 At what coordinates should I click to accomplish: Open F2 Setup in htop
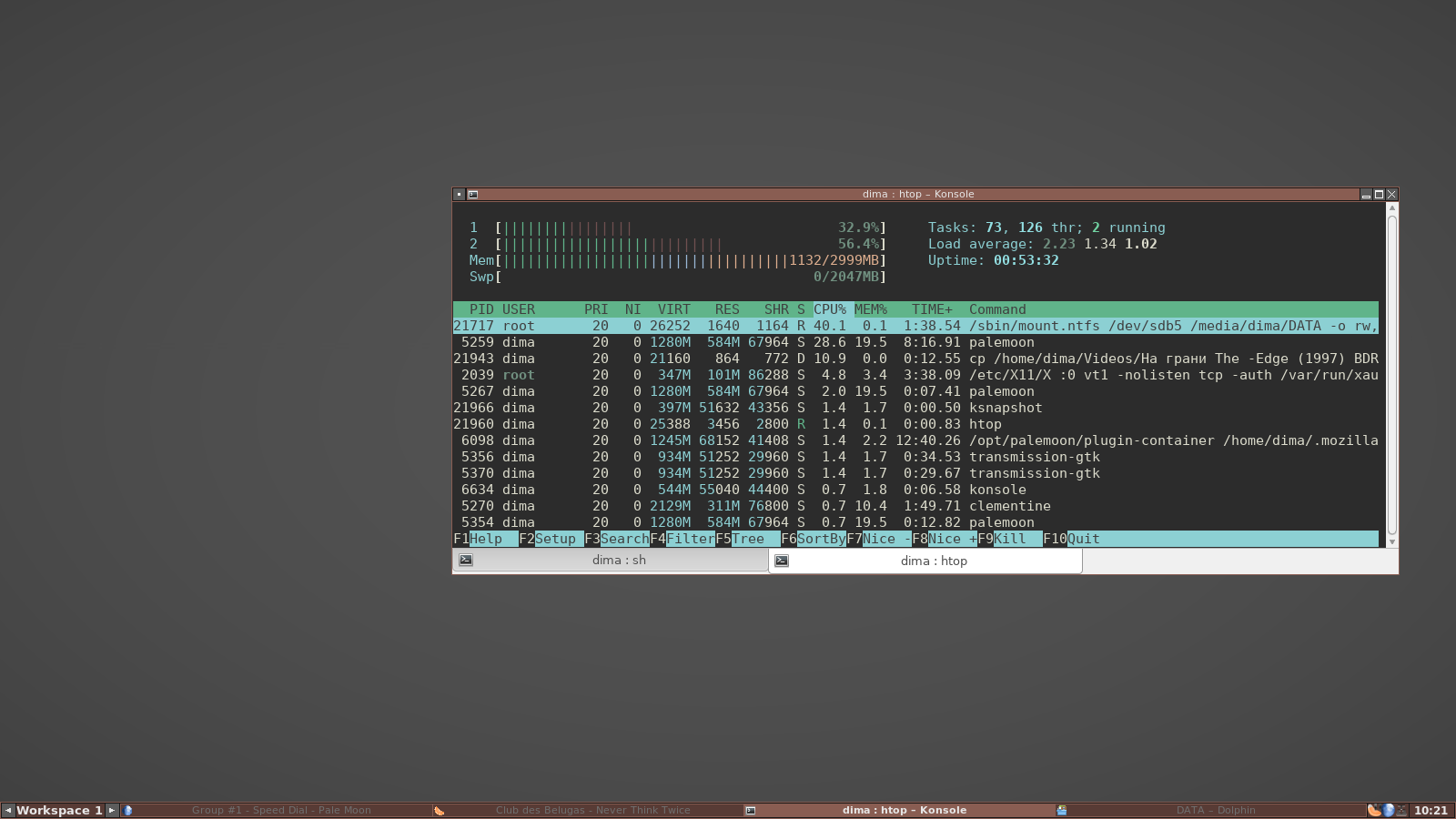click(x=551, y=539)
